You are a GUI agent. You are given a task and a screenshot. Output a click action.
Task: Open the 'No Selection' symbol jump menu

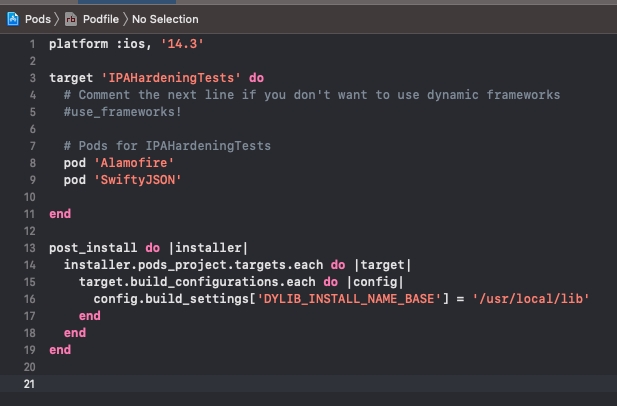(158, 19)
